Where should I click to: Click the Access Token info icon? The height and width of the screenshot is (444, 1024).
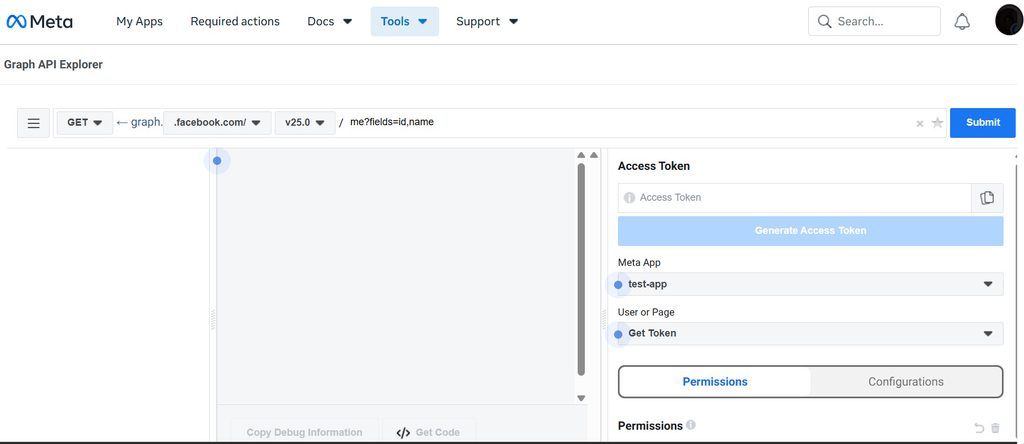point(629,198)
